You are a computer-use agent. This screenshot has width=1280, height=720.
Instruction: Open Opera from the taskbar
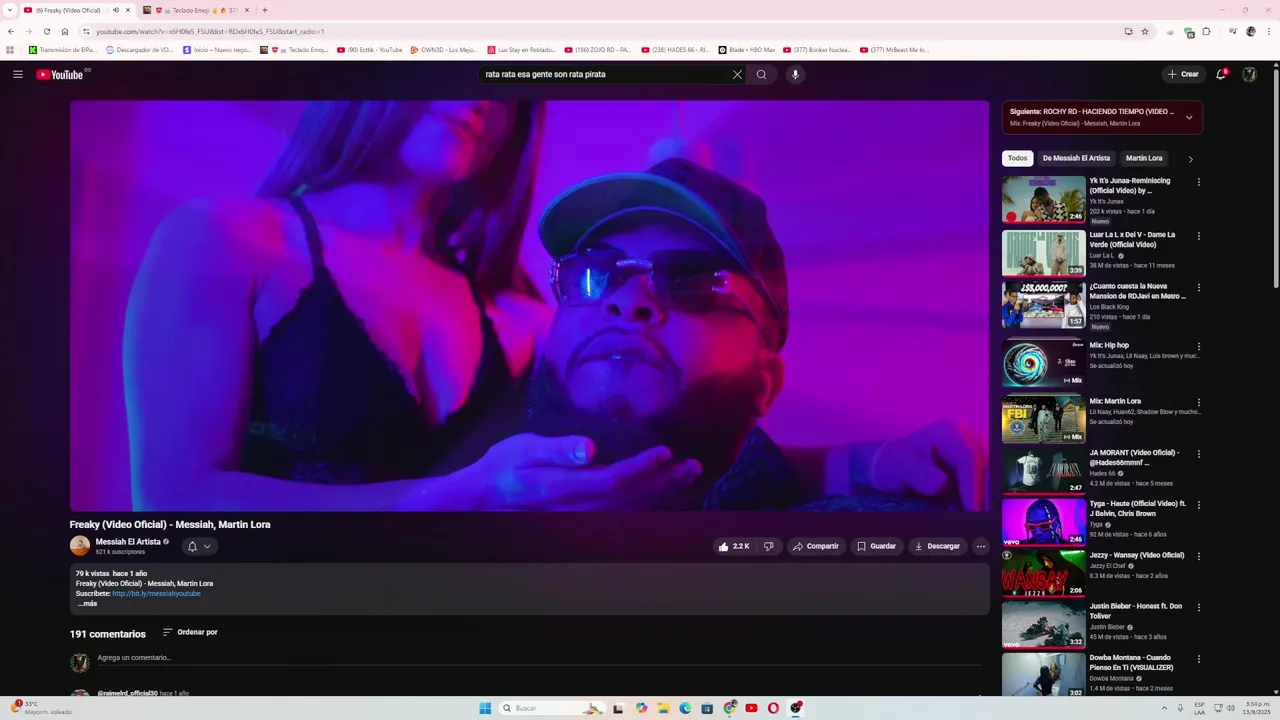point(773,708)
